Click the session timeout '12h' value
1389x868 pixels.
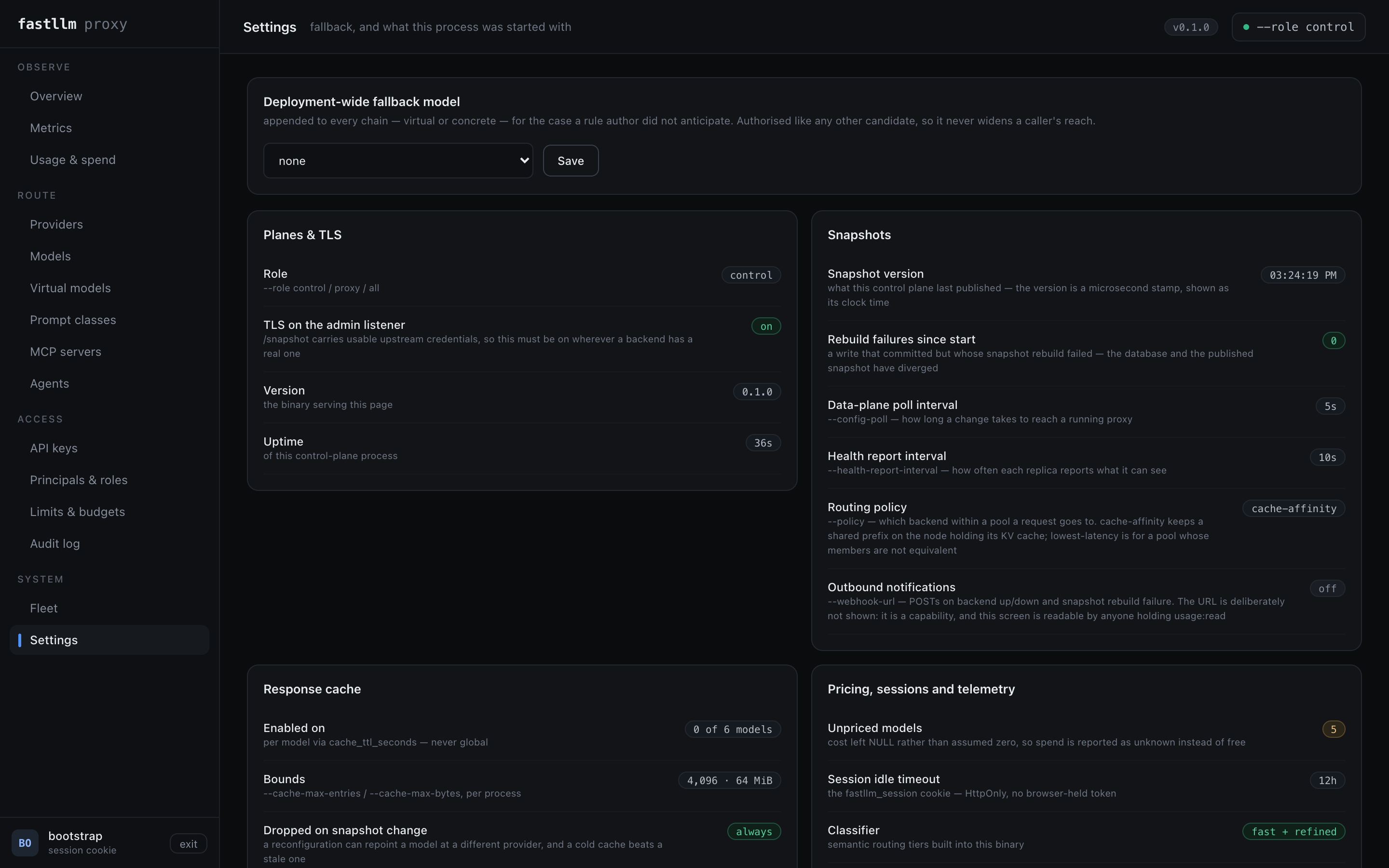point(1327,780)
